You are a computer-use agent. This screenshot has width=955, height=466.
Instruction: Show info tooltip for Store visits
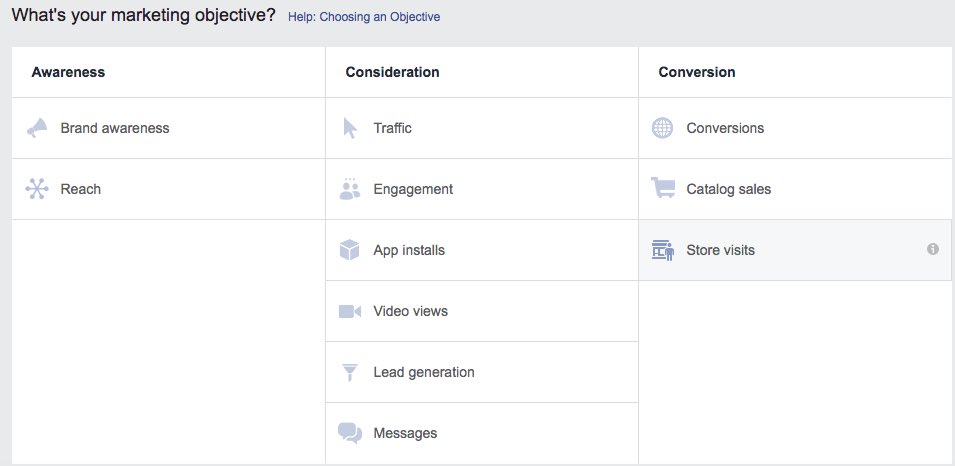(x=933, y=249)
